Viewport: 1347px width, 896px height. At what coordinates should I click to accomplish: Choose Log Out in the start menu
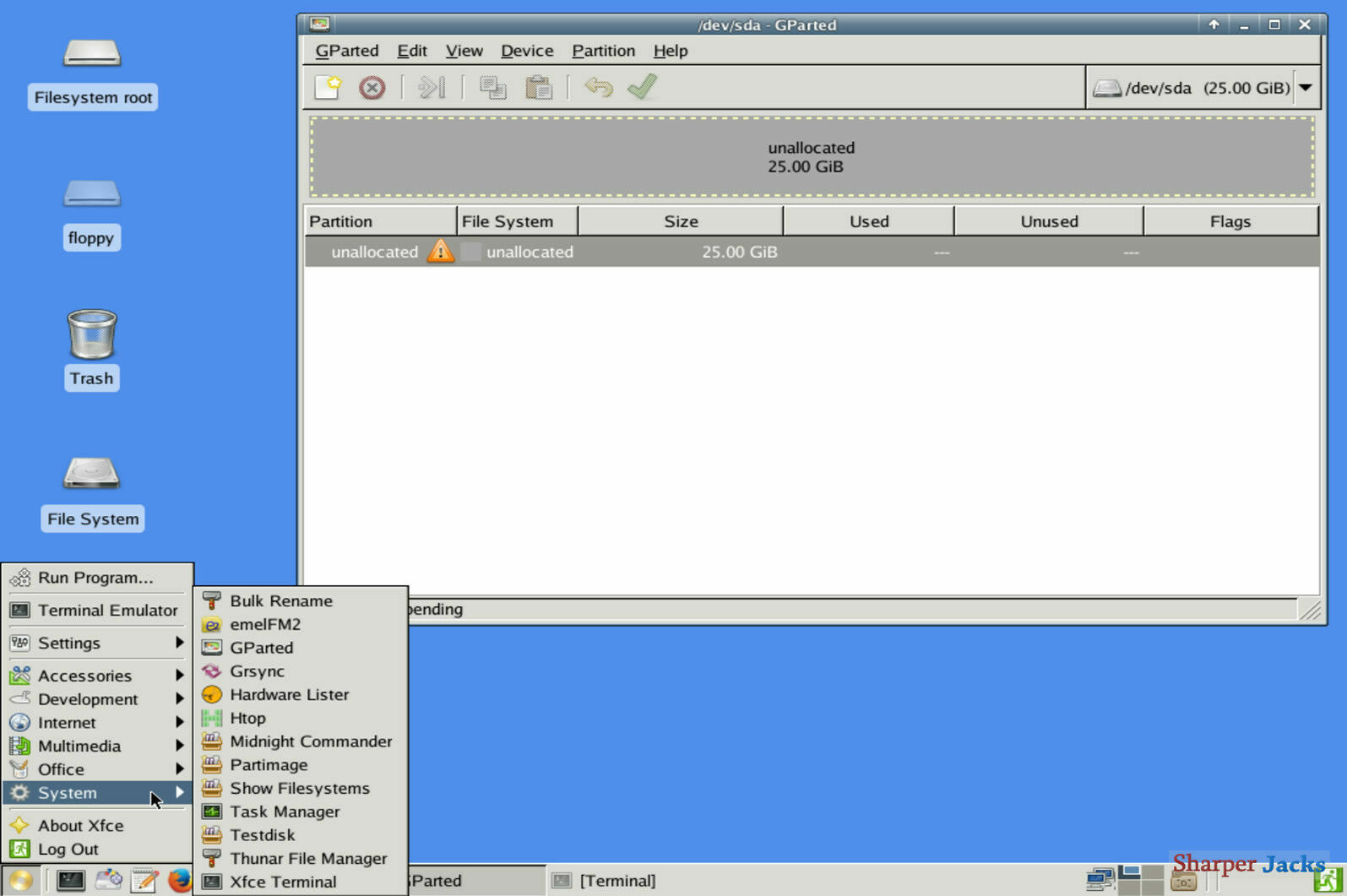[97, 850]
